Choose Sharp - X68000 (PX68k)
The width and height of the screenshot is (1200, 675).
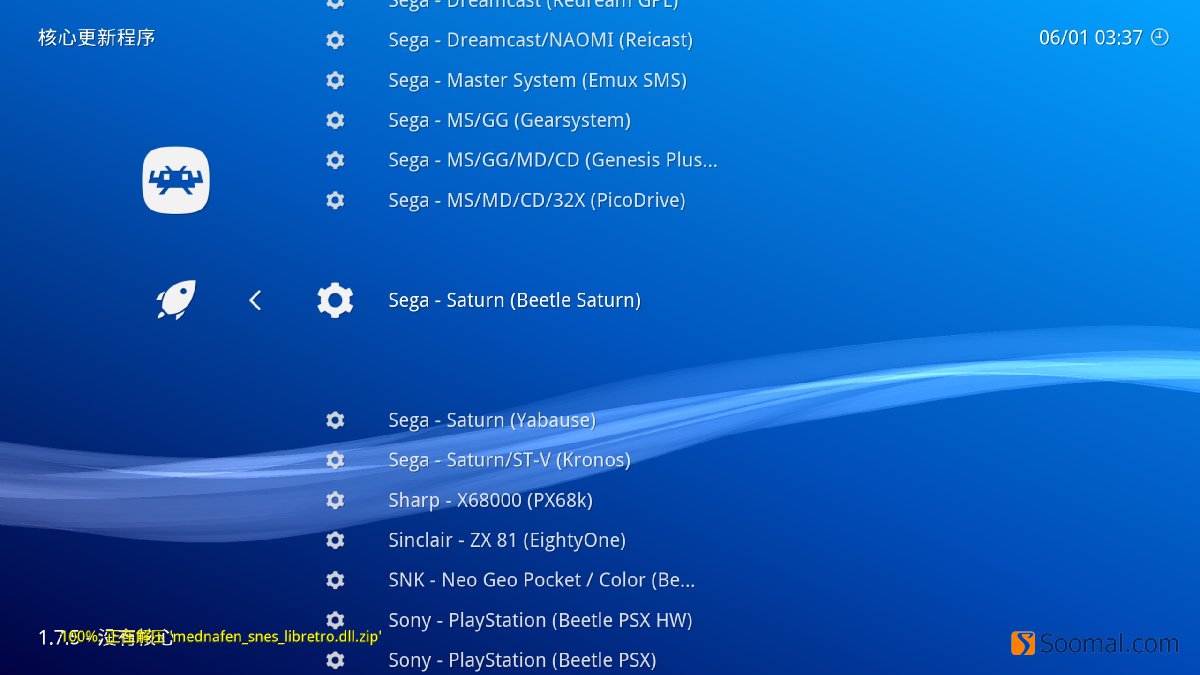pyautogui.click(x=490, y=500)
